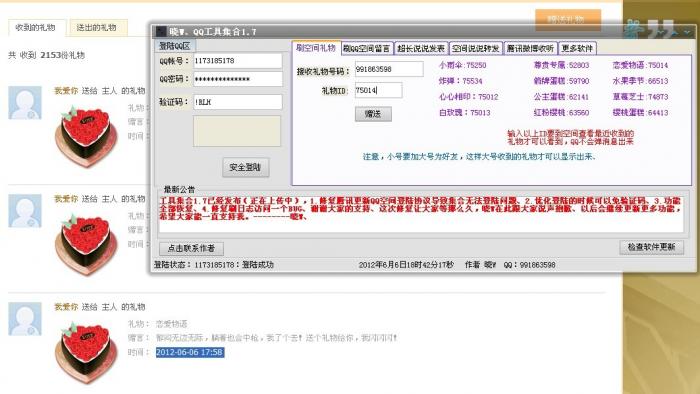700x394 pixels.
Task: Click the 共收到 2153份礼物 count text
Action: pos(46,55)
